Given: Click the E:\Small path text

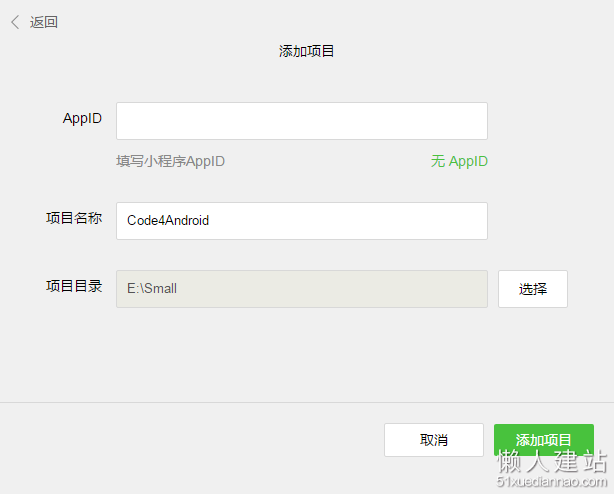Looking at the screenshot, I should coord(152,289).
